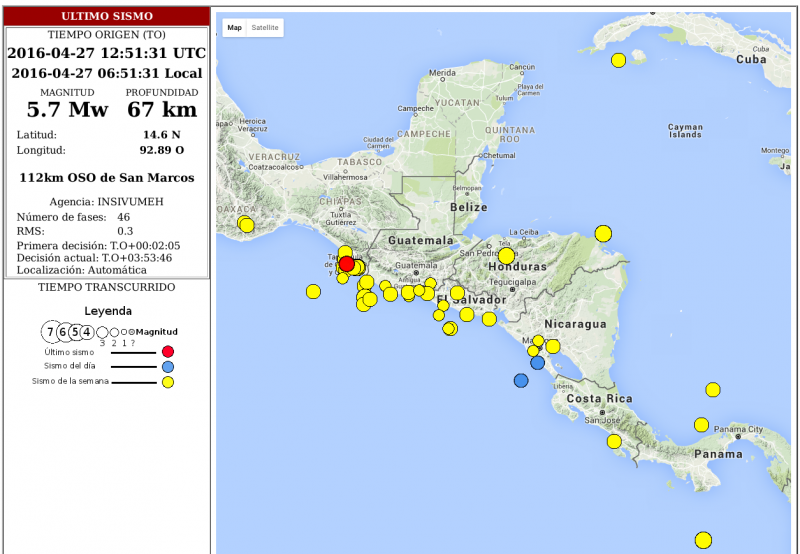
Task: Select yellow marker at bottom edge below Panama
Action: pos(703,540)
